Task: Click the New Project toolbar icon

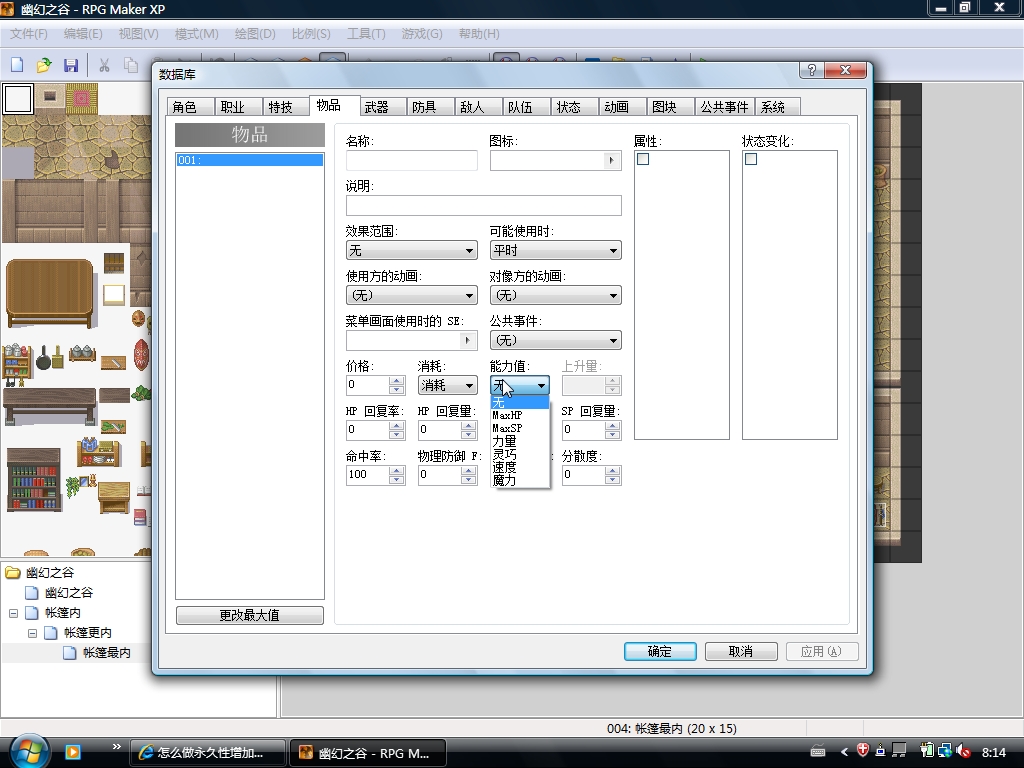Action: point(17,65)
